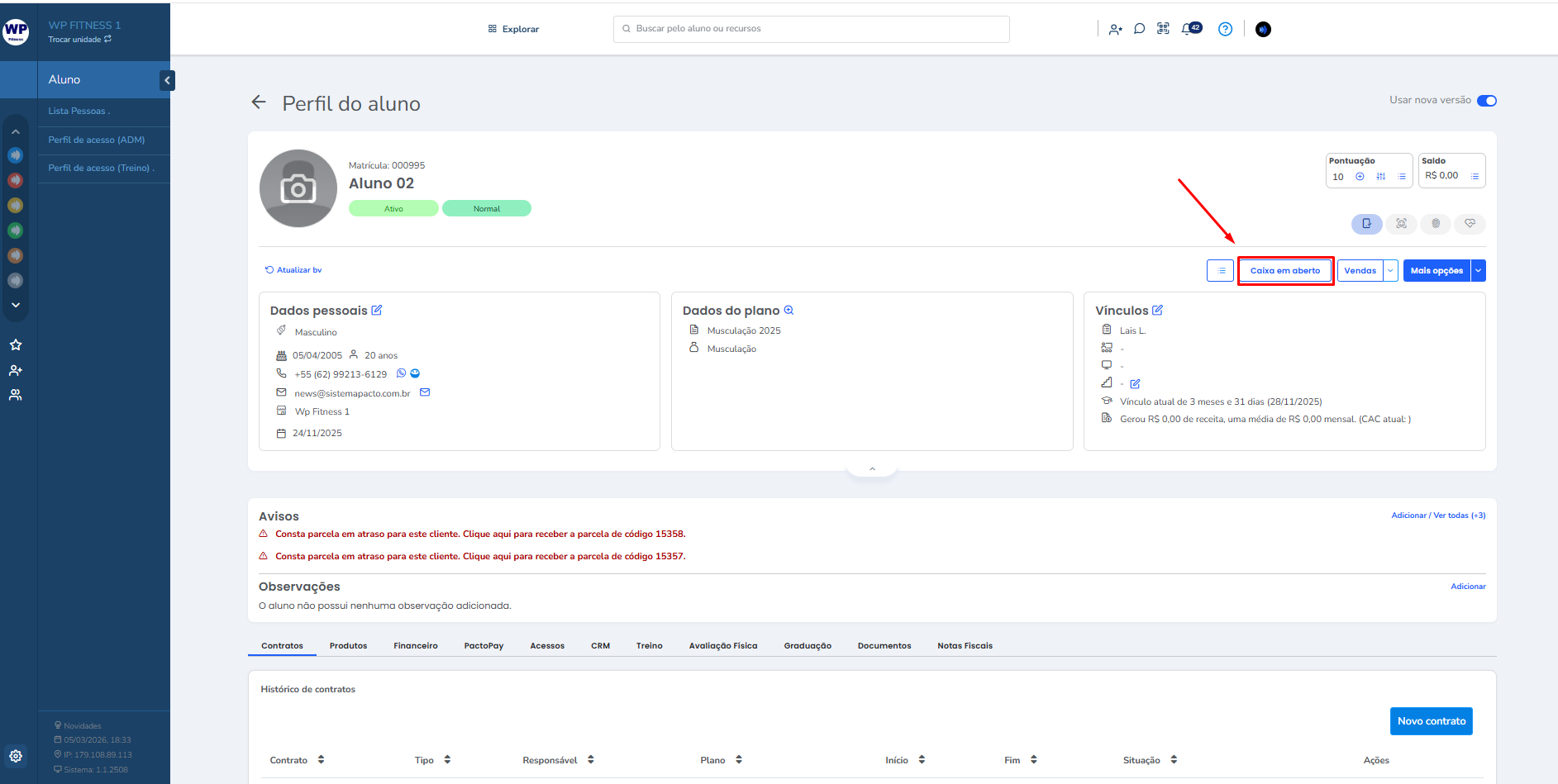Switch to the Financeiro tab
The image size is (1558, 784).
pyautogui.click(x=415, y=646)
